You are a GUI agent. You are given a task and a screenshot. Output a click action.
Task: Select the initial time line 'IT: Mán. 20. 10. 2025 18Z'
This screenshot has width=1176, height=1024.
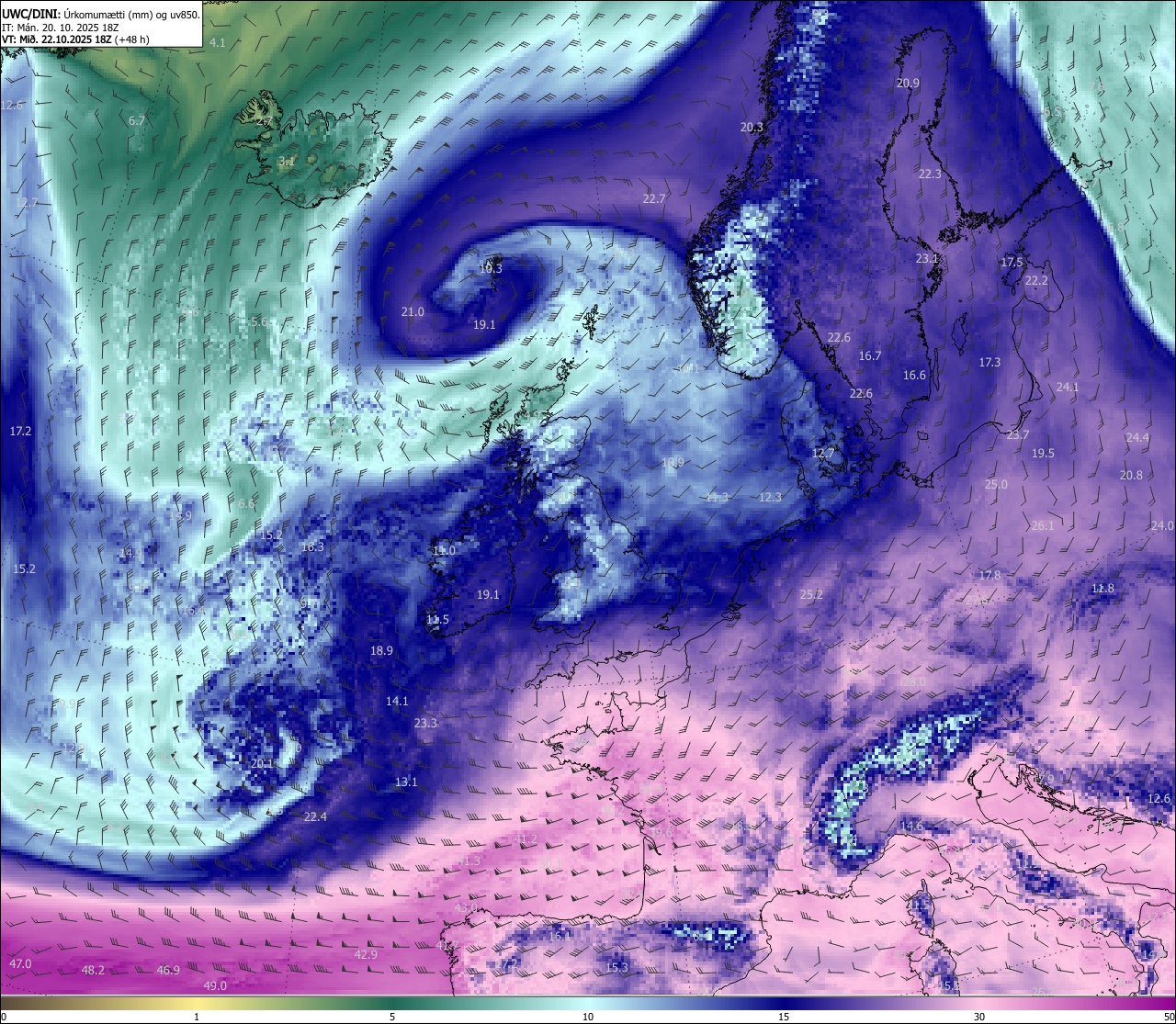62,28
